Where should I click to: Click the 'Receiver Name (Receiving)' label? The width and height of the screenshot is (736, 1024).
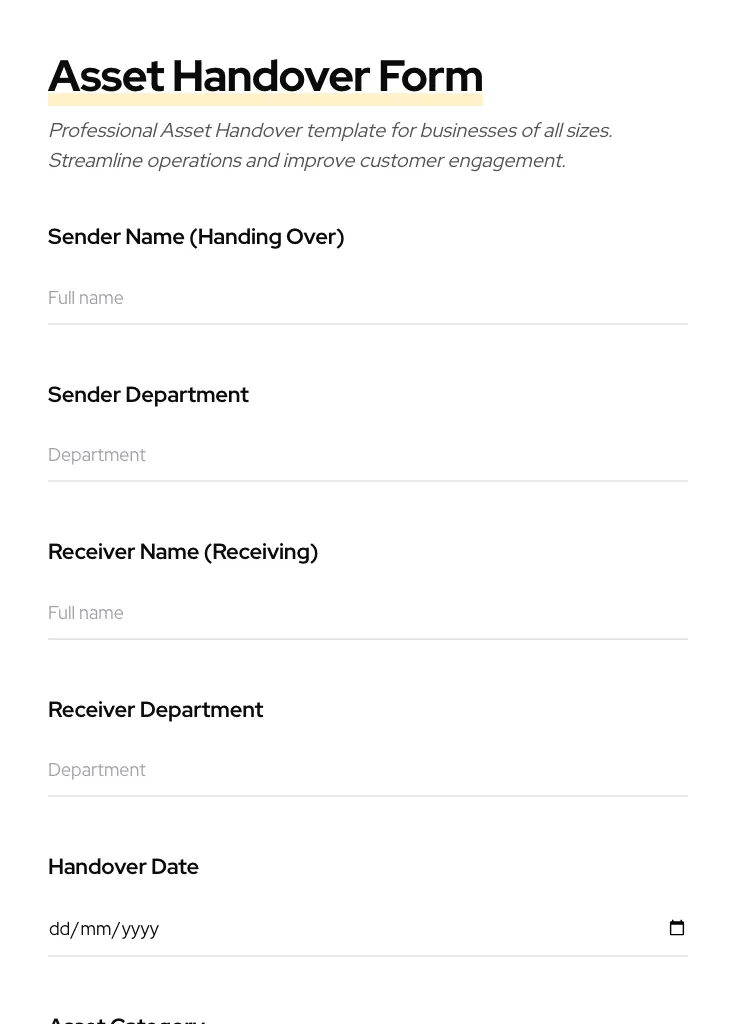point(183,552)
